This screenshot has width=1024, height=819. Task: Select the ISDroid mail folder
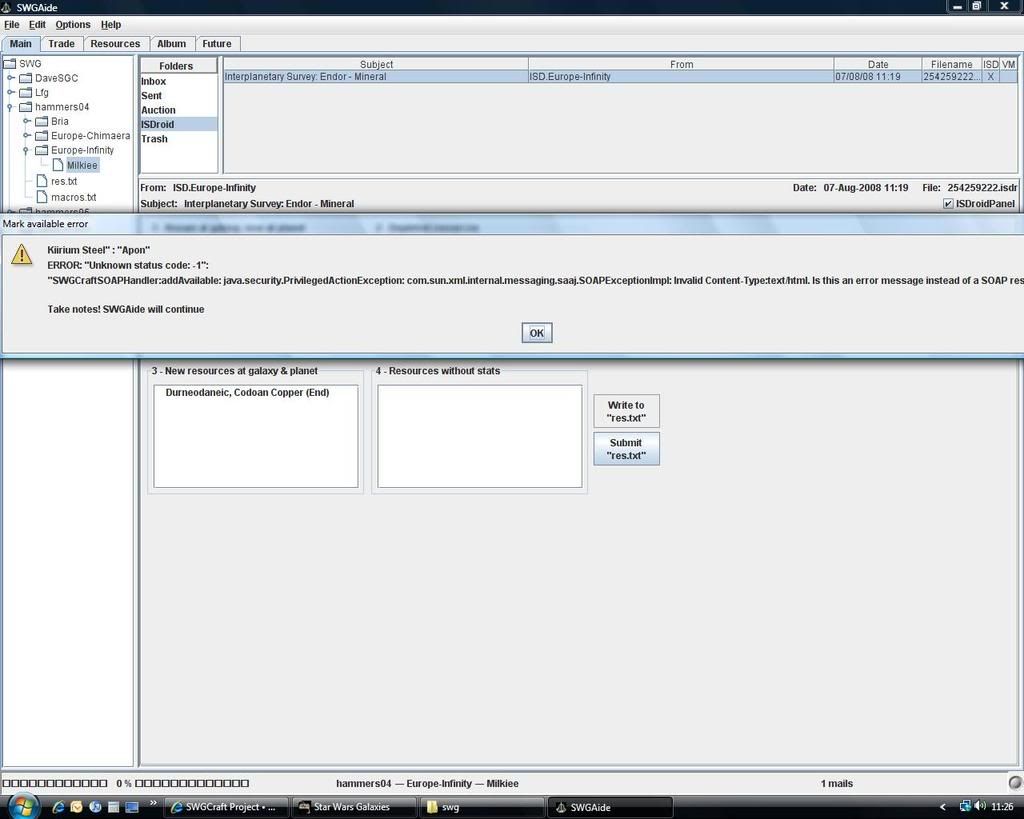pyautogui.click(x=178, y=124)
